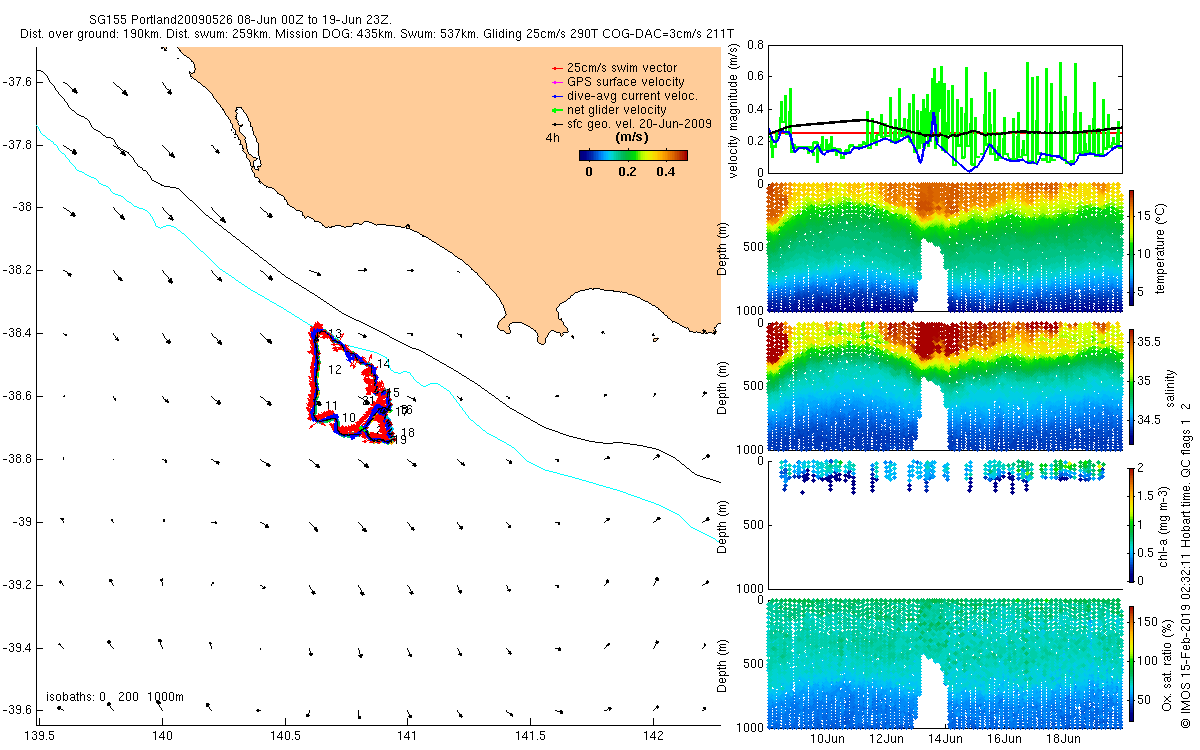Click the 'Dist. over ground: 190km' subtitle line

tap(378, 34)
